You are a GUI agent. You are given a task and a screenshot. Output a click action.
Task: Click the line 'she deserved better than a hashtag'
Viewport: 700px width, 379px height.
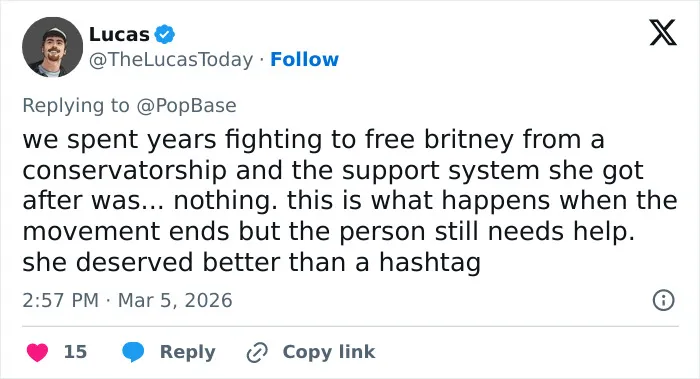pyautogui.click(x=251, y=262)
